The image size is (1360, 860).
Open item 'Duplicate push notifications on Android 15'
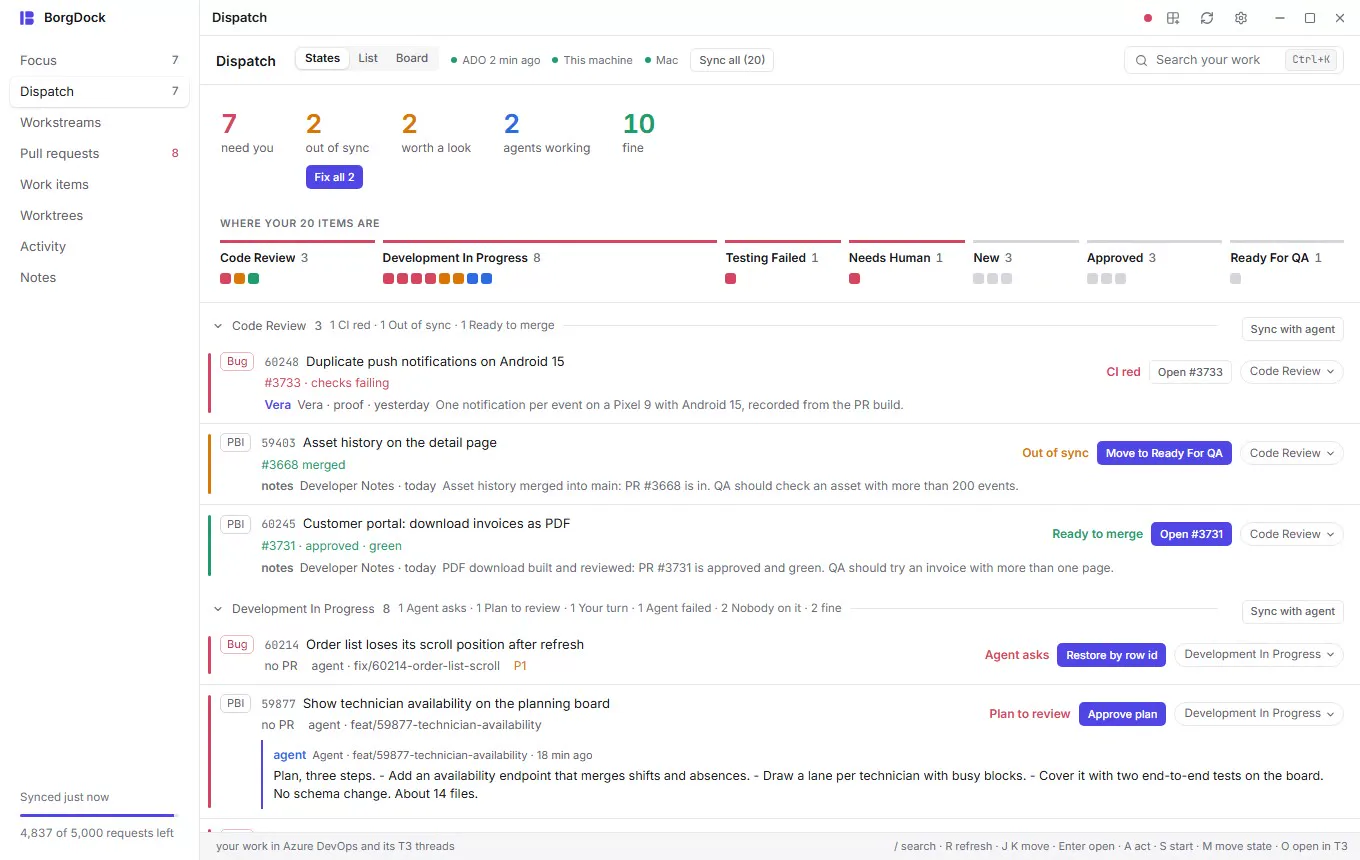coord(435,361)
